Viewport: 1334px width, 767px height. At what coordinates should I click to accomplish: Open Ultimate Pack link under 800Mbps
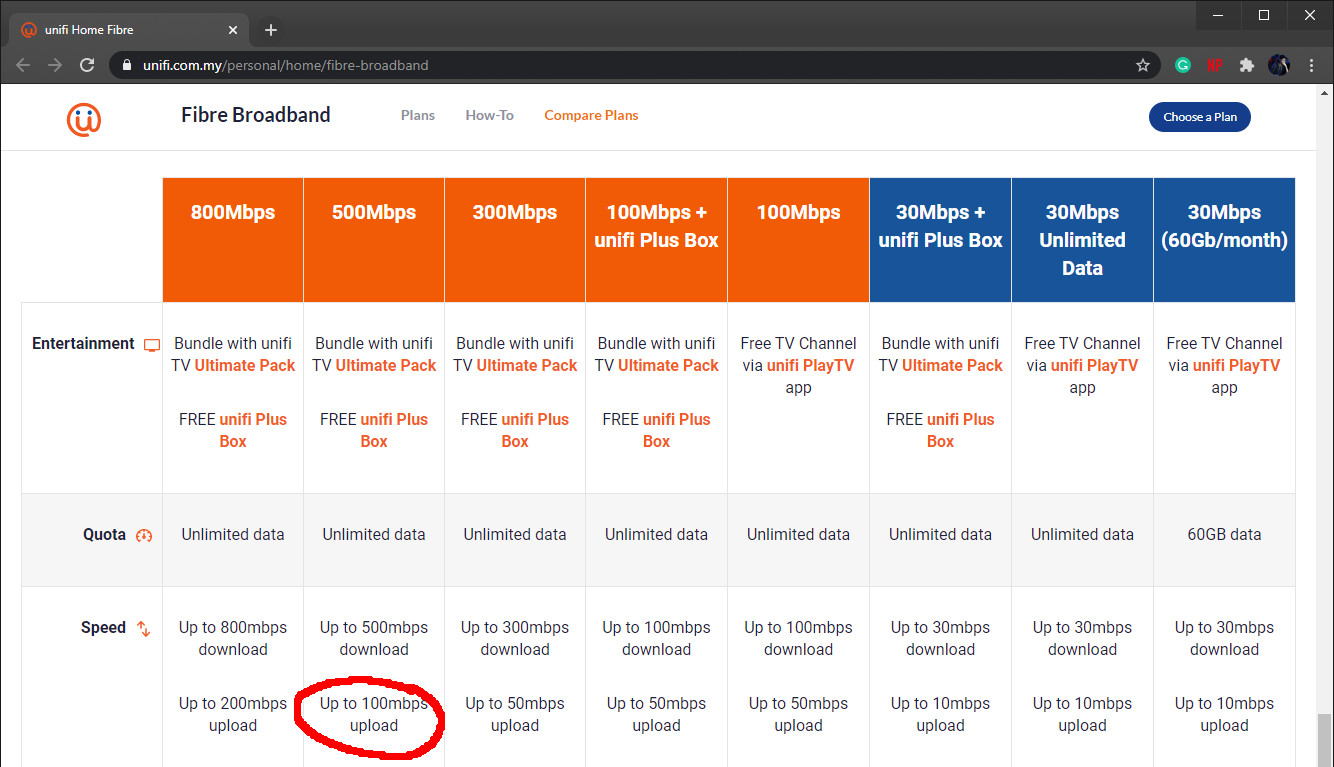[245, 365]
